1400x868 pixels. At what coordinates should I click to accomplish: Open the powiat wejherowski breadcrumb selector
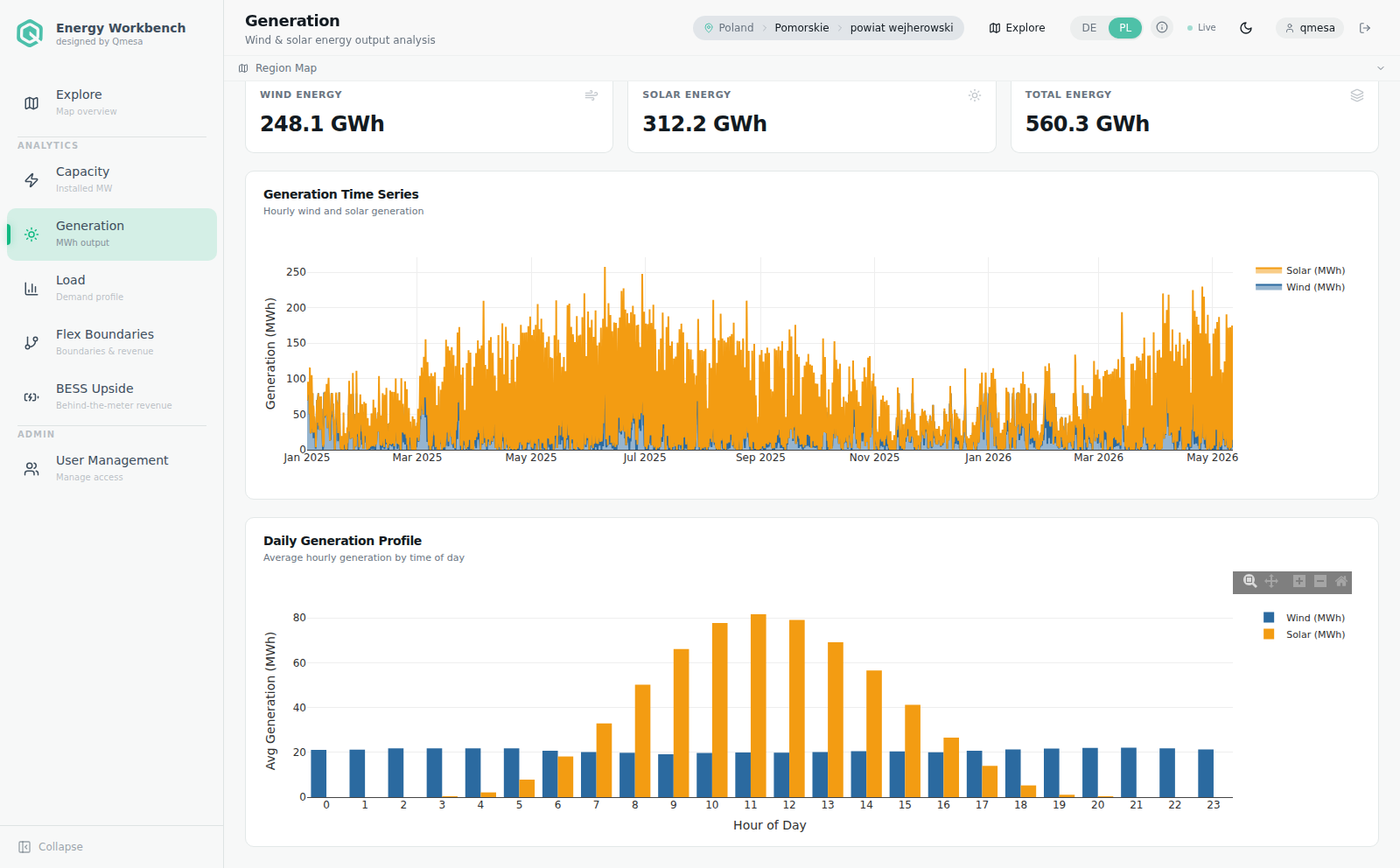[x=901, y=28]
